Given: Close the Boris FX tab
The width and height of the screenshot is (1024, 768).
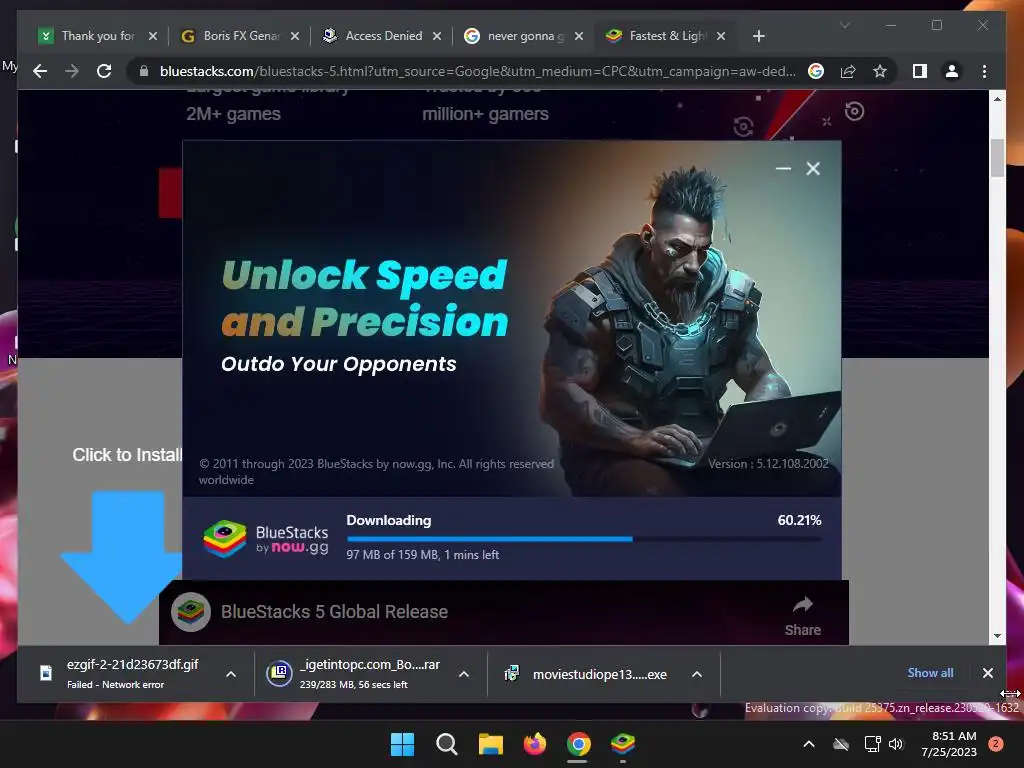Looking at the screenshot, I should (x=295, y=36).
